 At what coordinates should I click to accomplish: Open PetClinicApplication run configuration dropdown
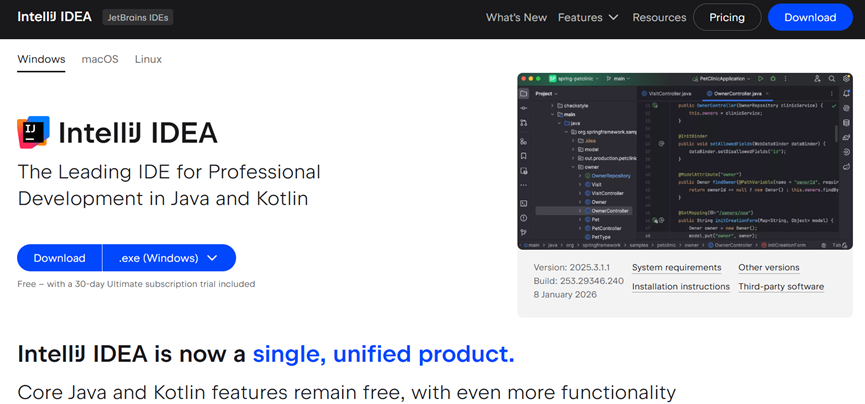click(722, 78)
